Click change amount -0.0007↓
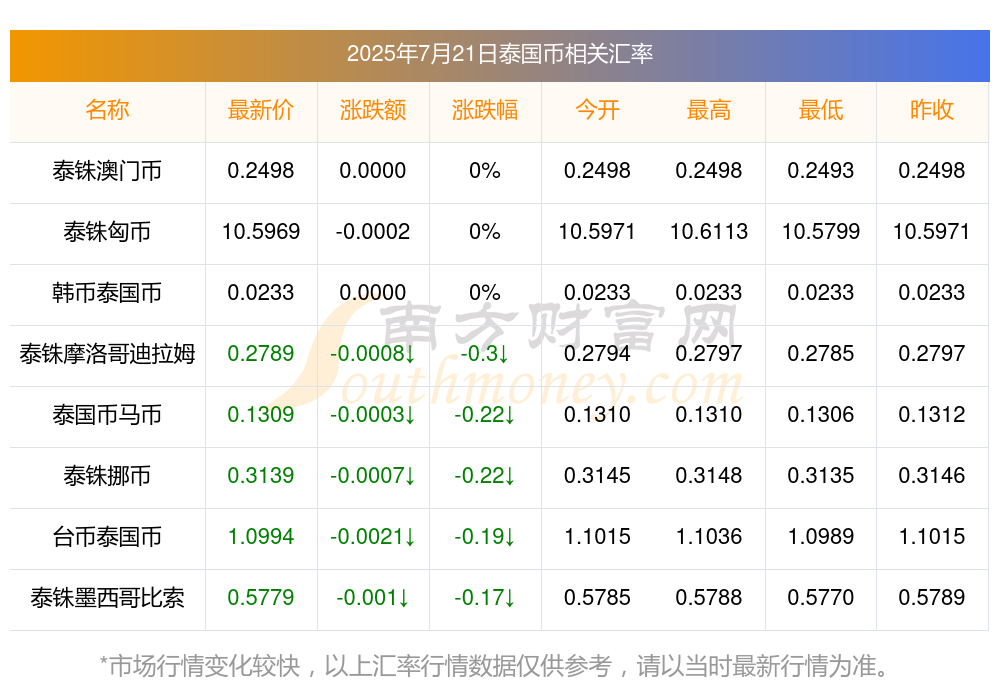This screenshot has height=698, width=1000. 373,476
